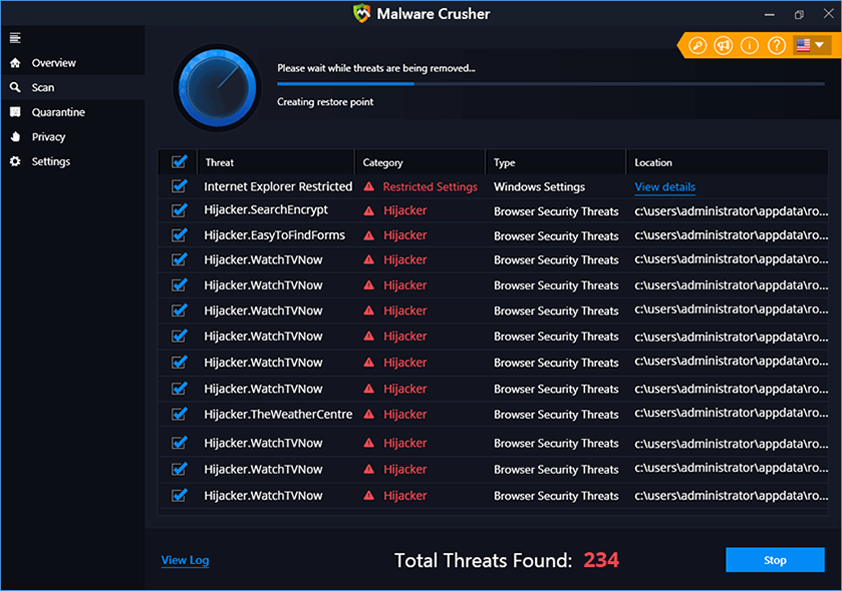The image size is (842, 591).
Task: Open the registration key icon
Action: tap(698, 46)
